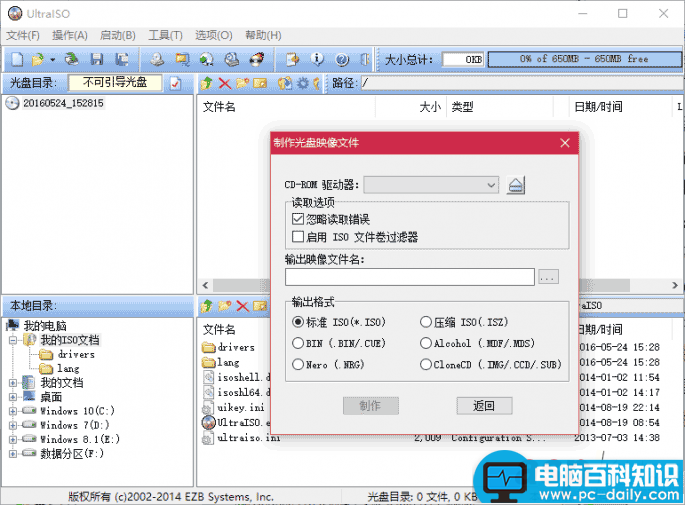Click the New folder icon in disc pane

click(242, 83)
